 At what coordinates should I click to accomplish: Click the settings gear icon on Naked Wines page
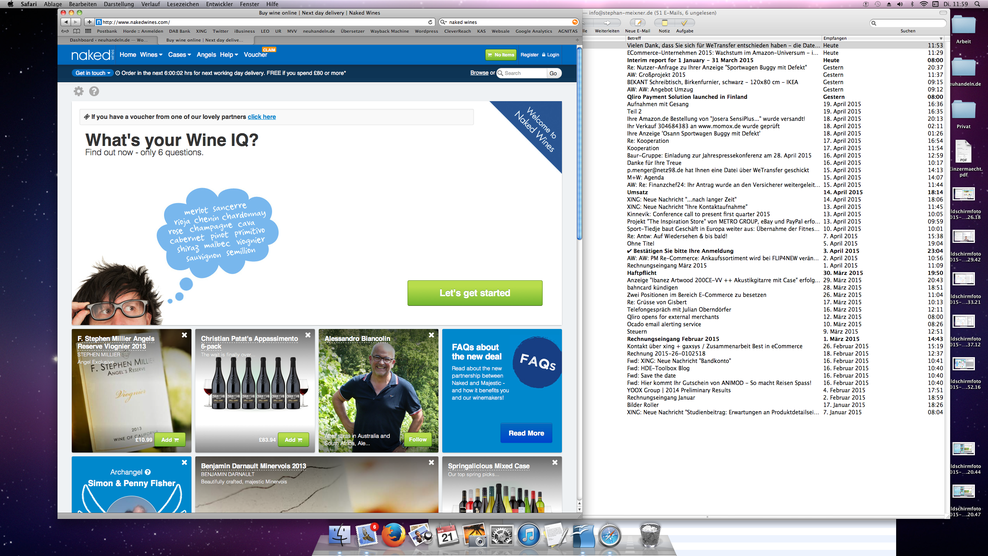tap(79, 91)
